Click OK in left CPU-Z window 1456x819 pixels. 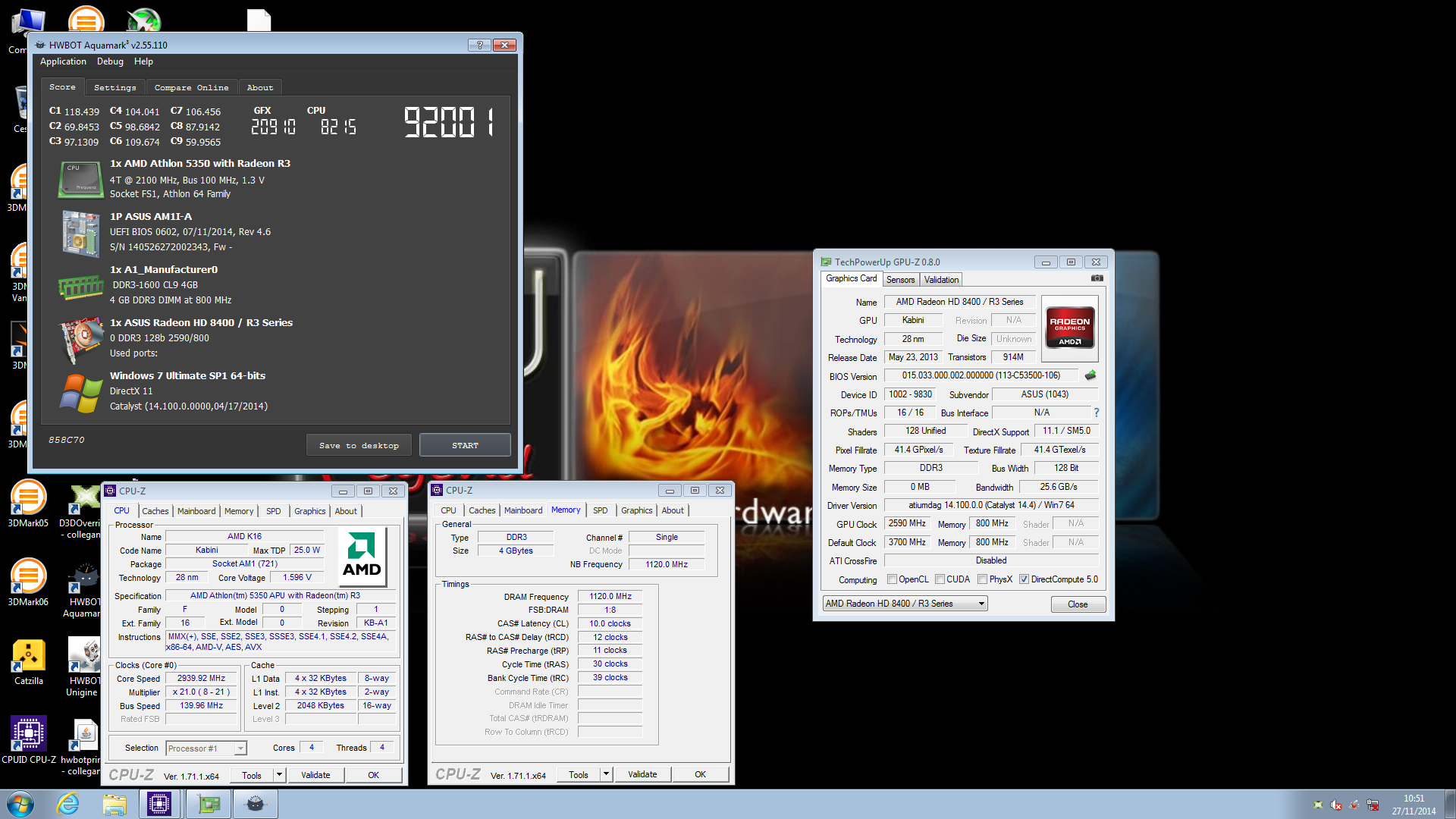click(374, 775)
